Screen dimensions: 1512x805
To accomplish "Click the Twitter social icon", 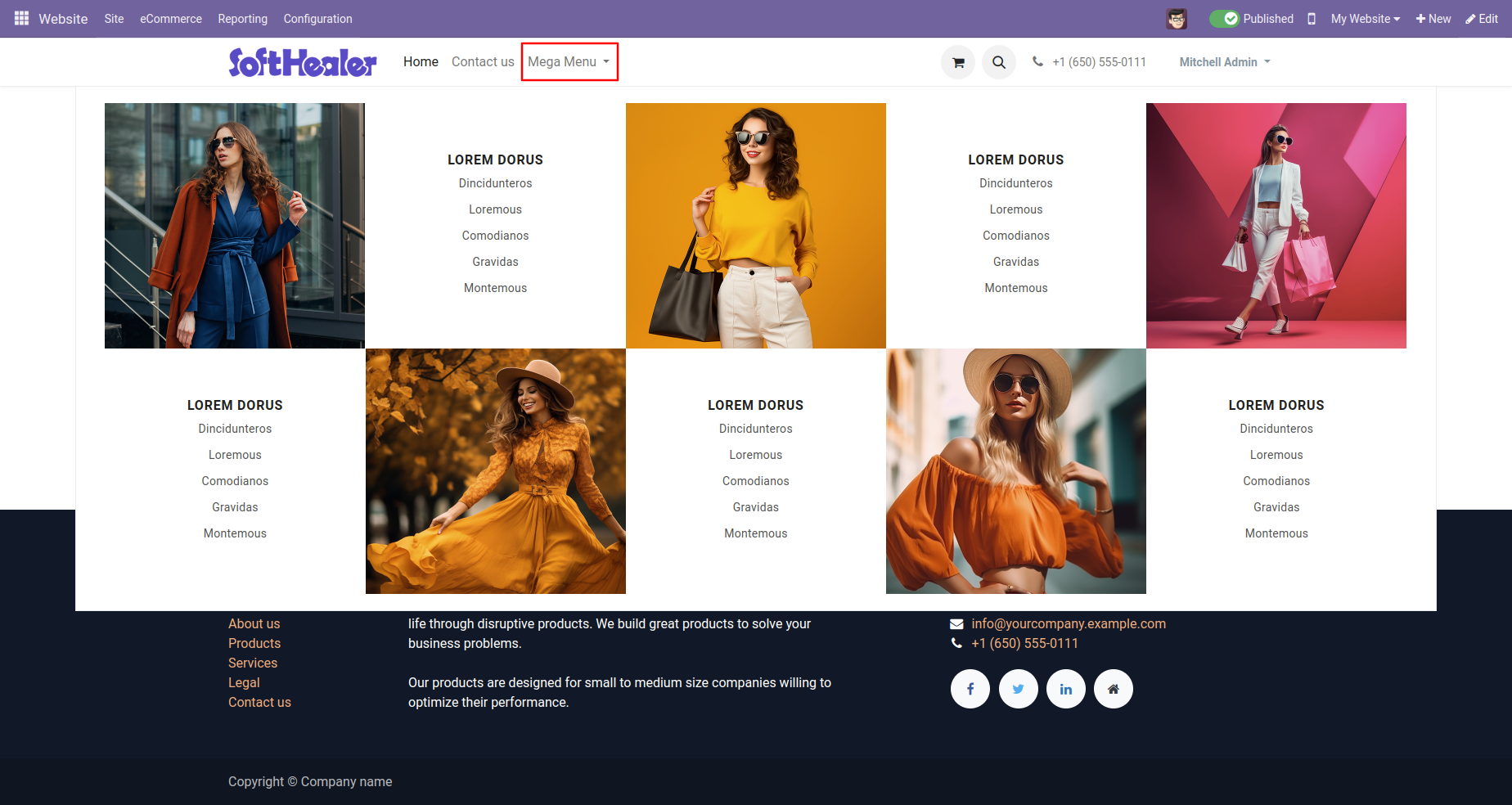I will point(1019,689).
